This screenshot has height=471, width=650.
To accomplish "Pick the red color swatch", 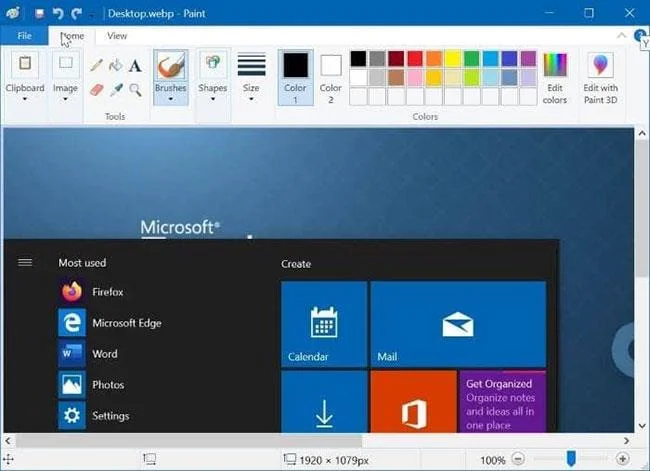I will tap(415, 59).
